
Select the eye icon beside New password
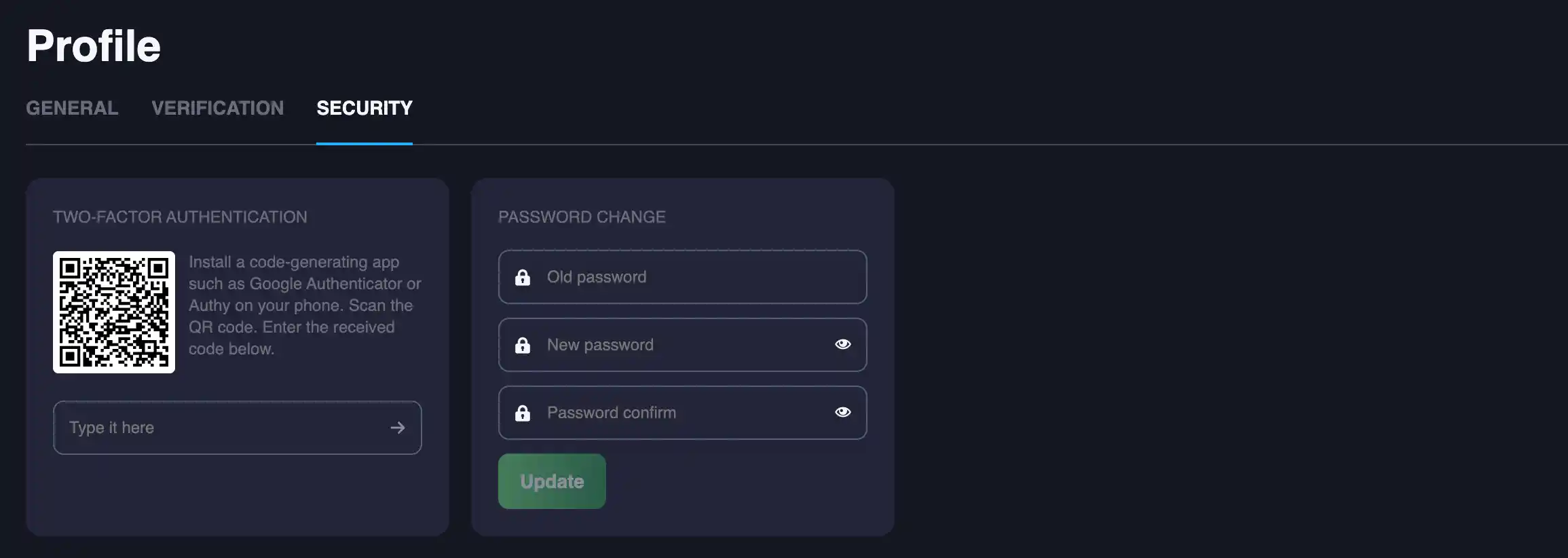(842, 344)
